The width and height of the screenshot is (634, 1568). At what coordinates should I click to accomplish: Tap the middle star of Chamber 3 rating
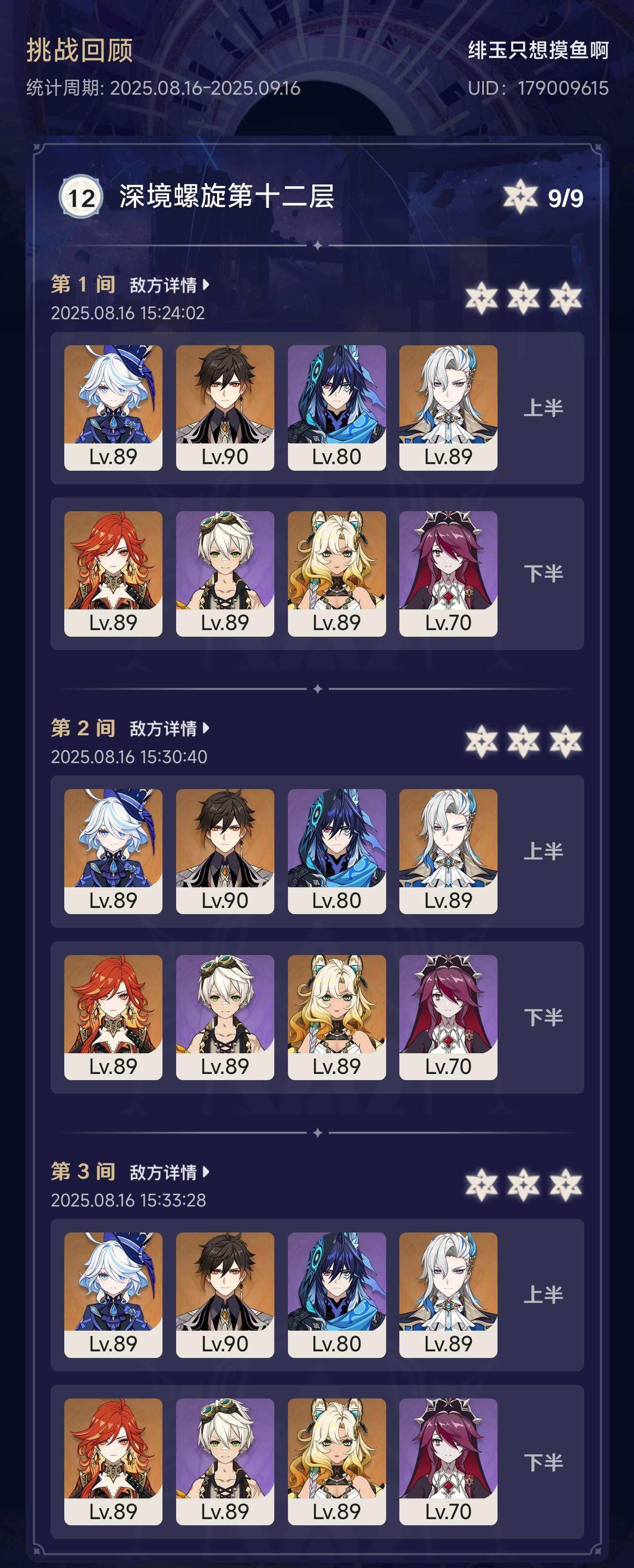click(524, 1184)
